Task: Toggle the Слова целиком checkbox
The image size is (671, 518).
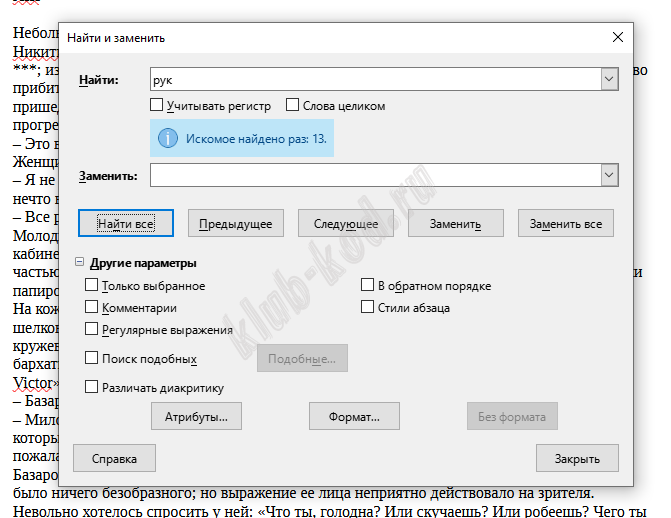Action: point(293,105)
